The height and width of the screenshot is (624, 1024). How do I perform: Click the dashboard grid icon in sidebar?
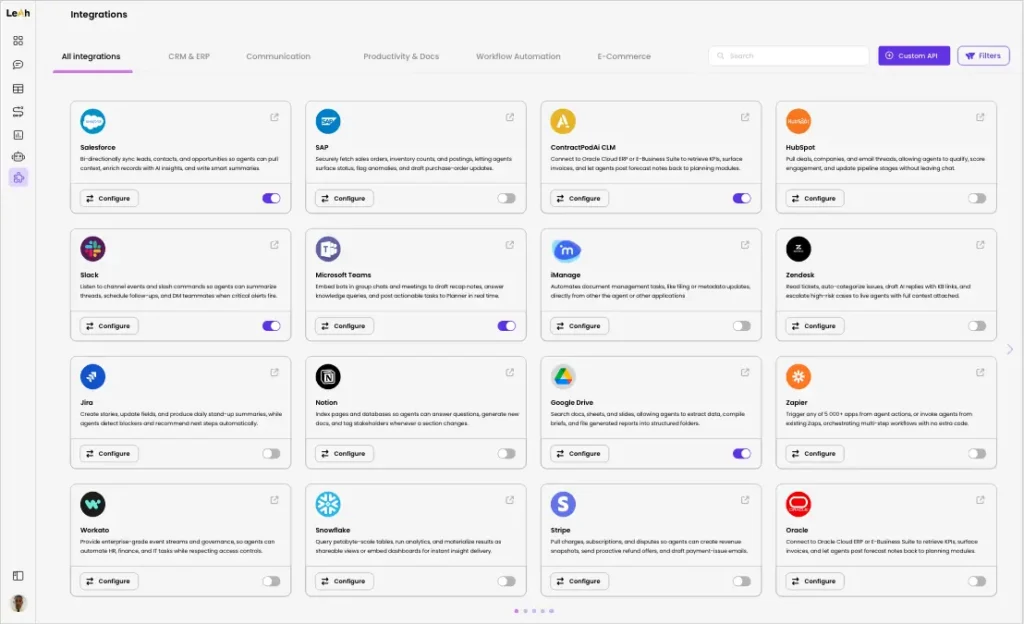click(x=18, y=41)
